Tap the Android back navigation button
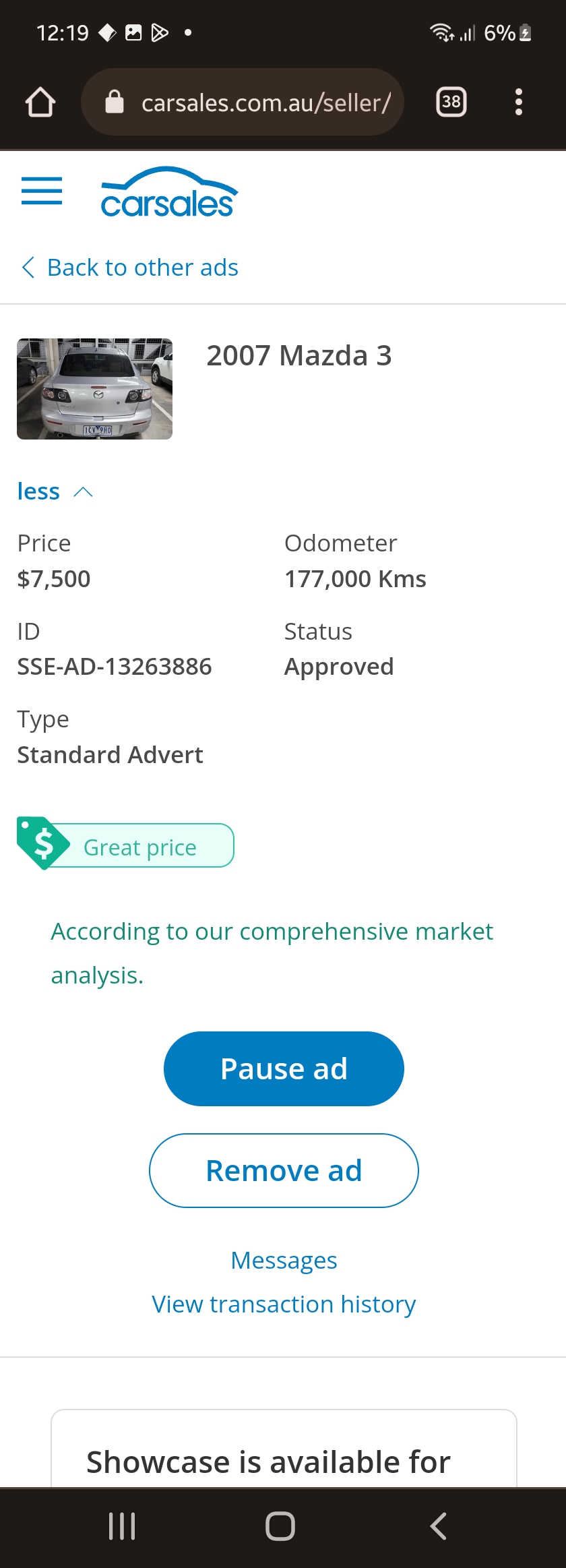566x1568 pixels. coord(438,1526)
